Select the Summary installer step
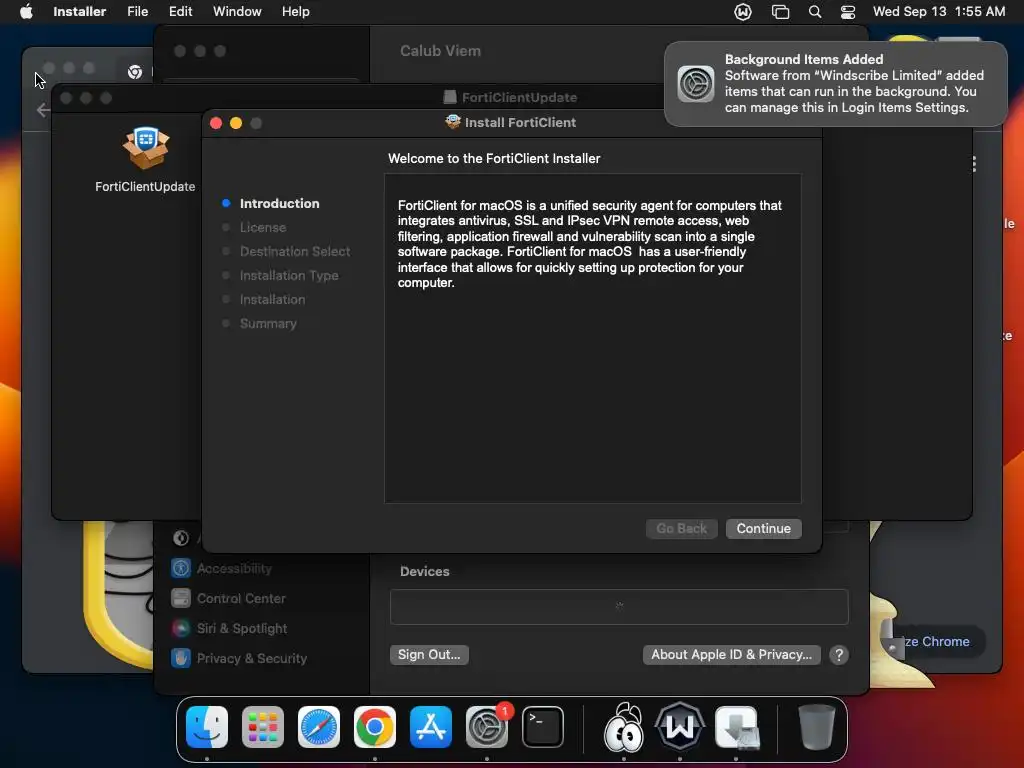The image size is (1024, 768). [268, 324]
